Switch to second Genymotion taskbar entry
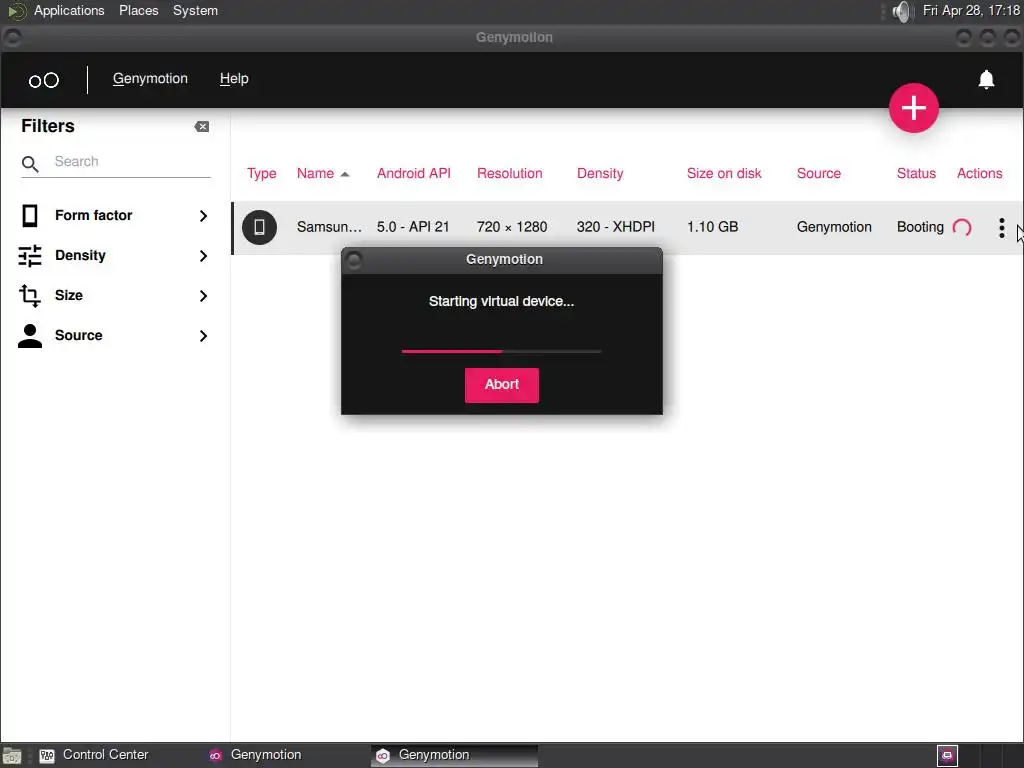Screen dimensions: 1024x768 (x=454, y=755)
